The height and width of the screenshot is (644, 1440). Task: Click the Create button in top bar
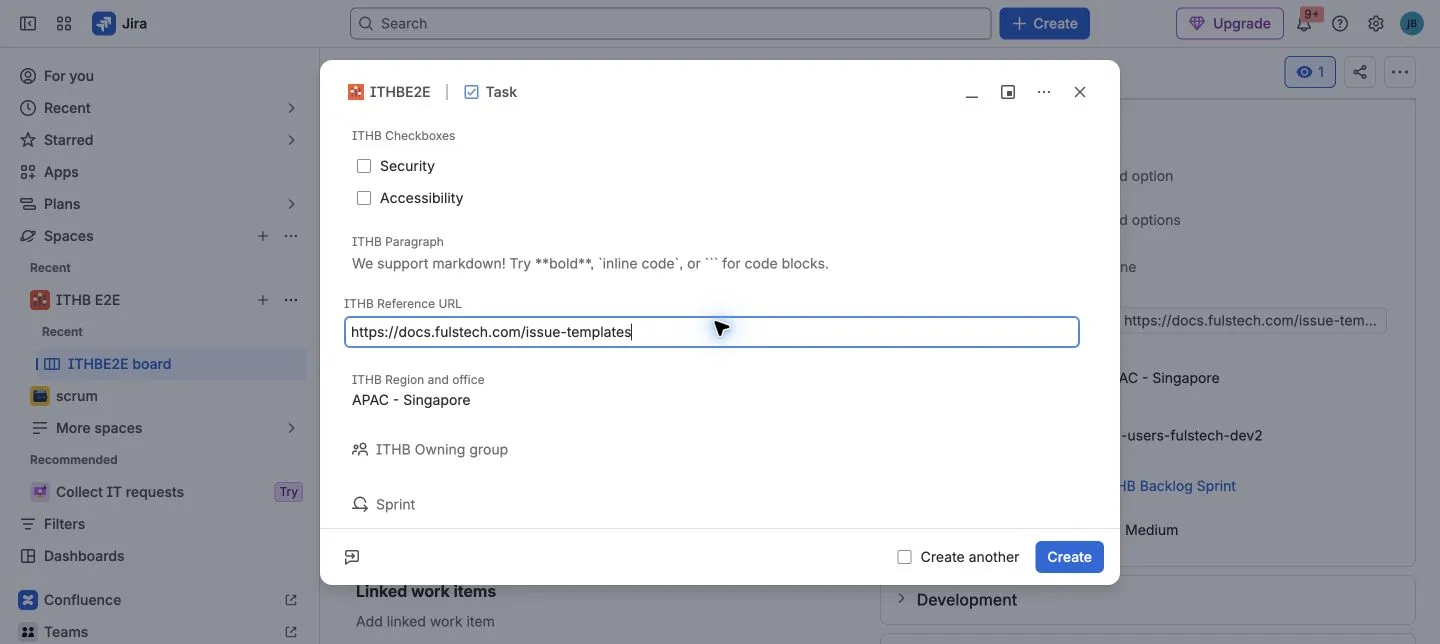tap(1044, 23)
